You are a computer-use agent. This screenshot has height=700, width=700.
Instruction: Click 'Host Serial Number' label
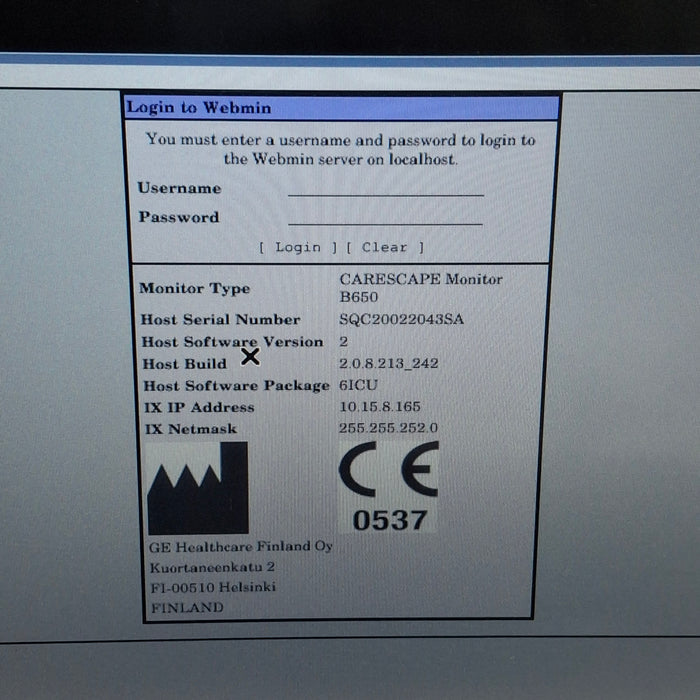[221, 320]
